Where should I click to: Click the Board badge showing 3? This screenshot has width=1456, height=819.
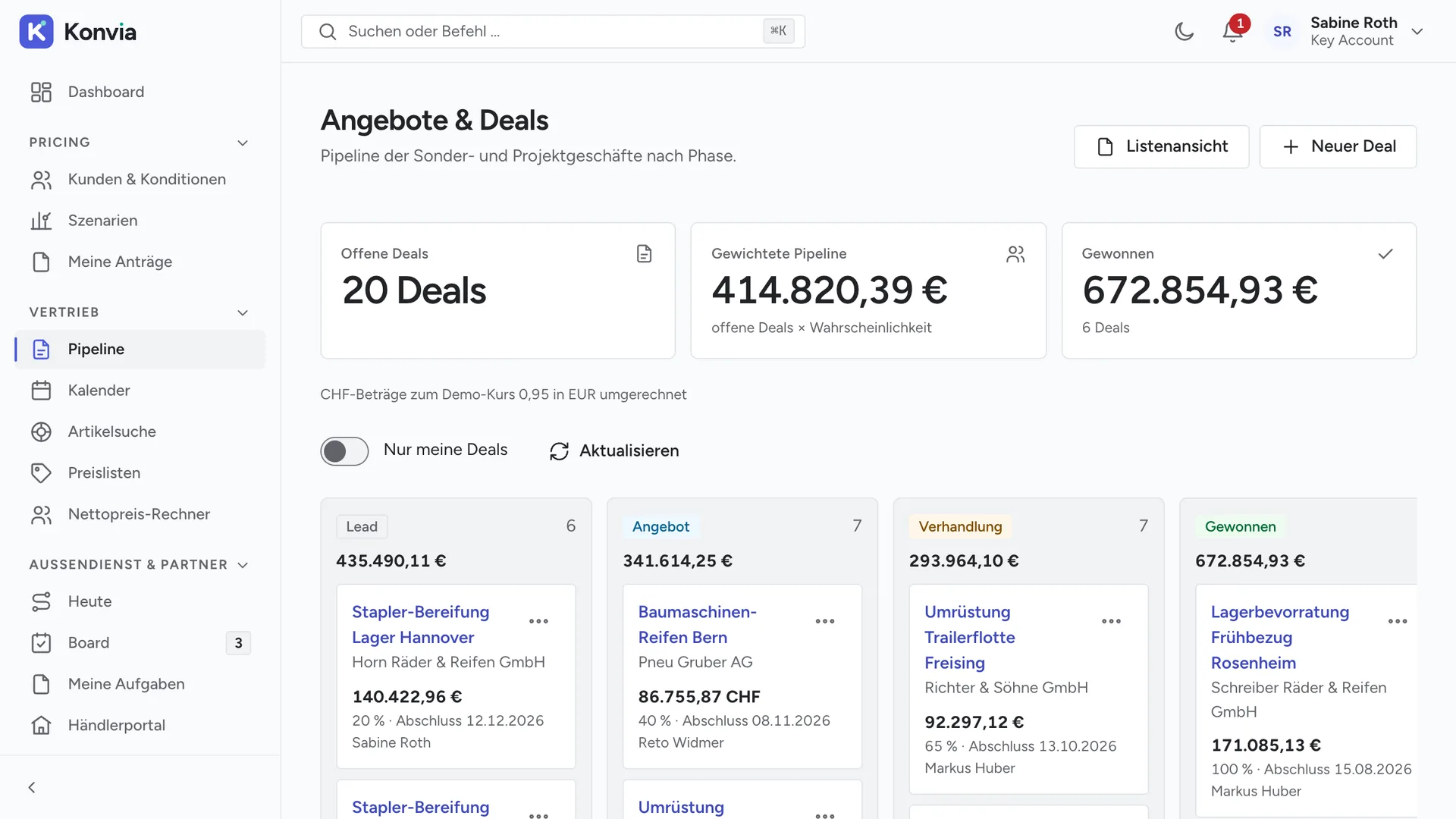pyautogui.click(x=238, y=643)
